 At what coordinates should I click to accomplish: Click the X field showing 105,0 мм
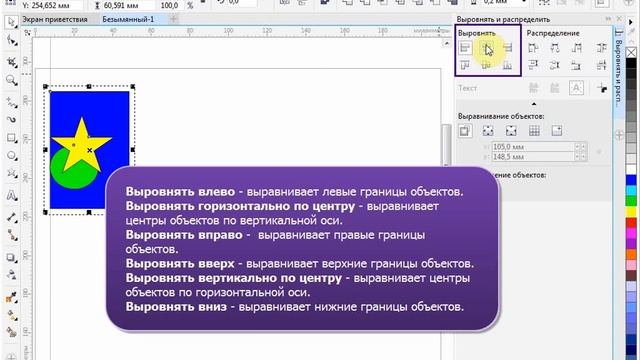coord(534,147)
